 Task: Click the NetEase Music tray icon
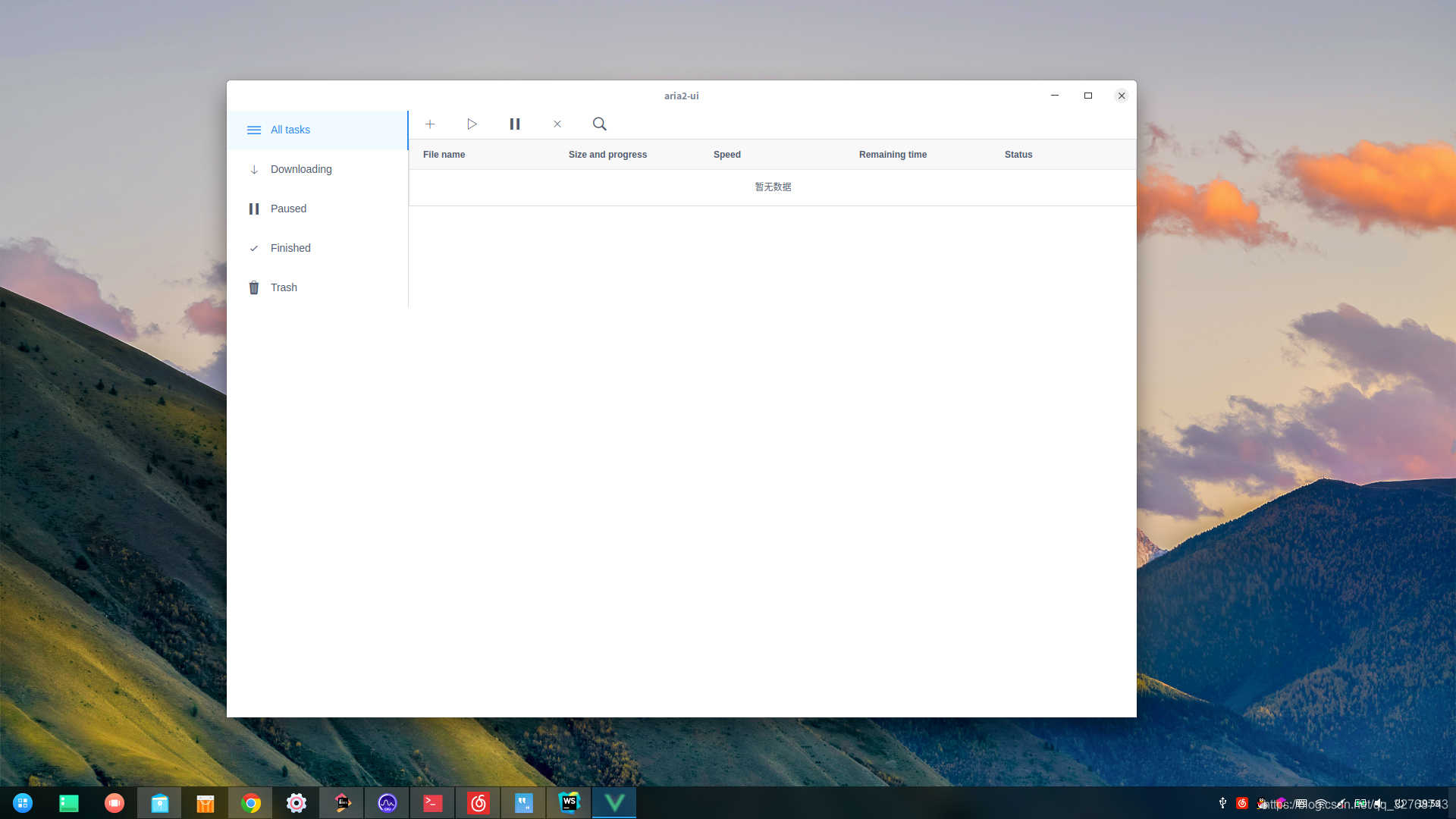[1242, 803]
